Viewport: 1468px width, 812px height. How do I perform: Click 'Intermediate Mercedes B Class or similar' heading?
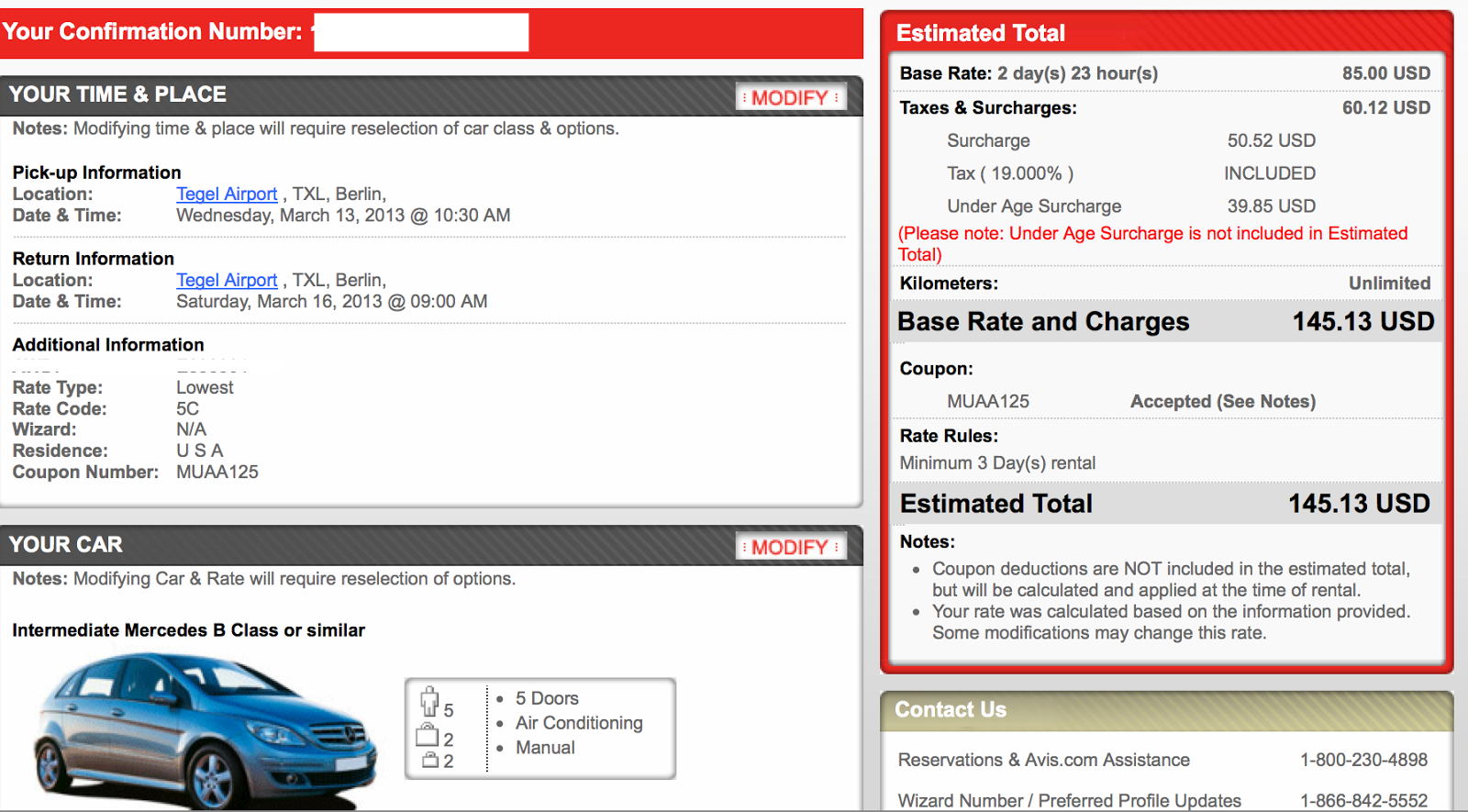pyautogui.click(x=188, y=630)
